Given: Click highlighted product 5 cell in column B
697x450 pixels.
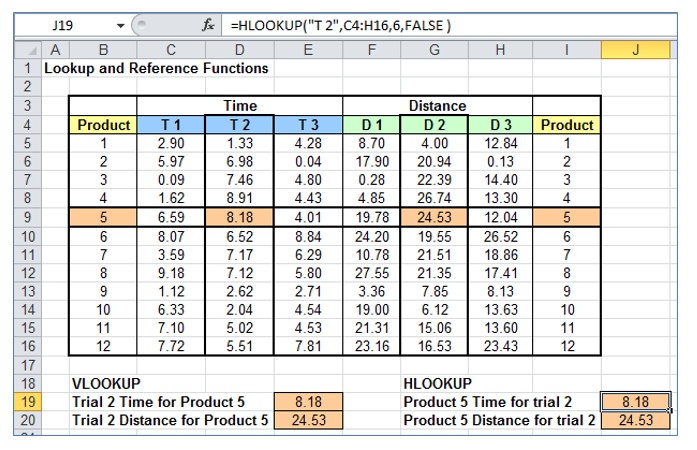Looking at the screenshot, I should 103,217.
